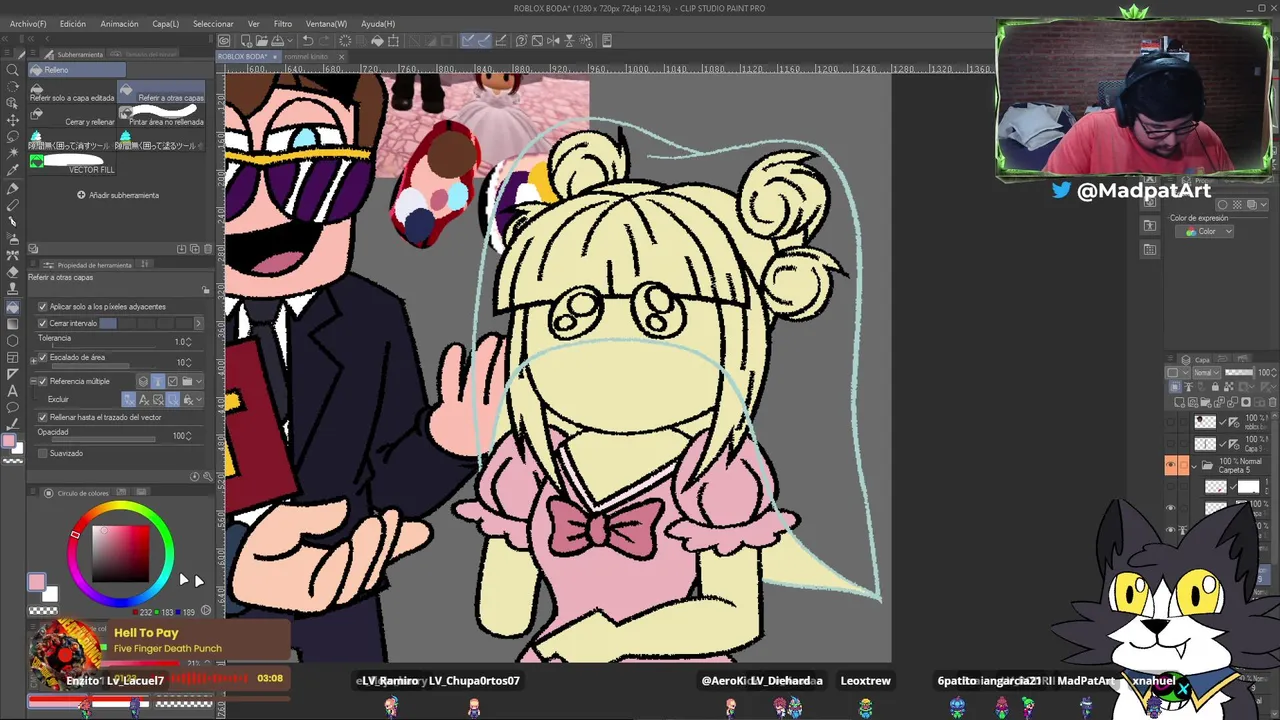The height and width of the screenshot is (720, 1280).
Task: Click the Fill bucket icon in command bar
Action: [x=377, y=41]
